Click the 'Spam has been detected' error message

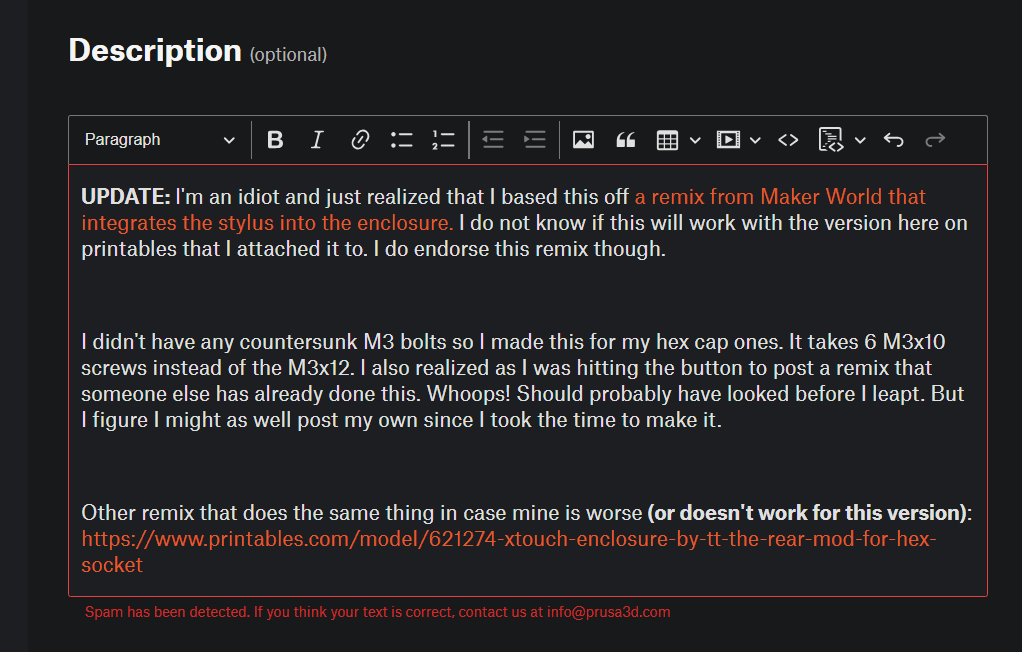377,612
